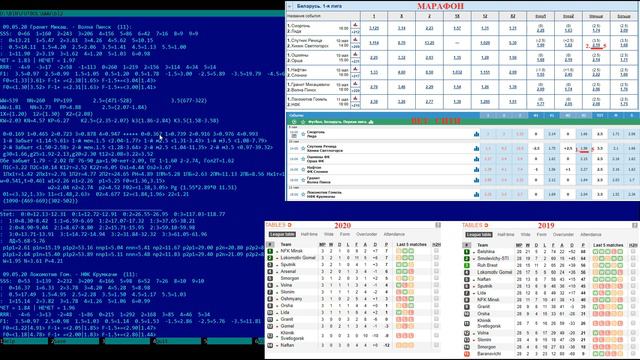This screenshot has height=360, width=640.
Task: Switch to Wide tab in 2019 panel
Action: 525,235
